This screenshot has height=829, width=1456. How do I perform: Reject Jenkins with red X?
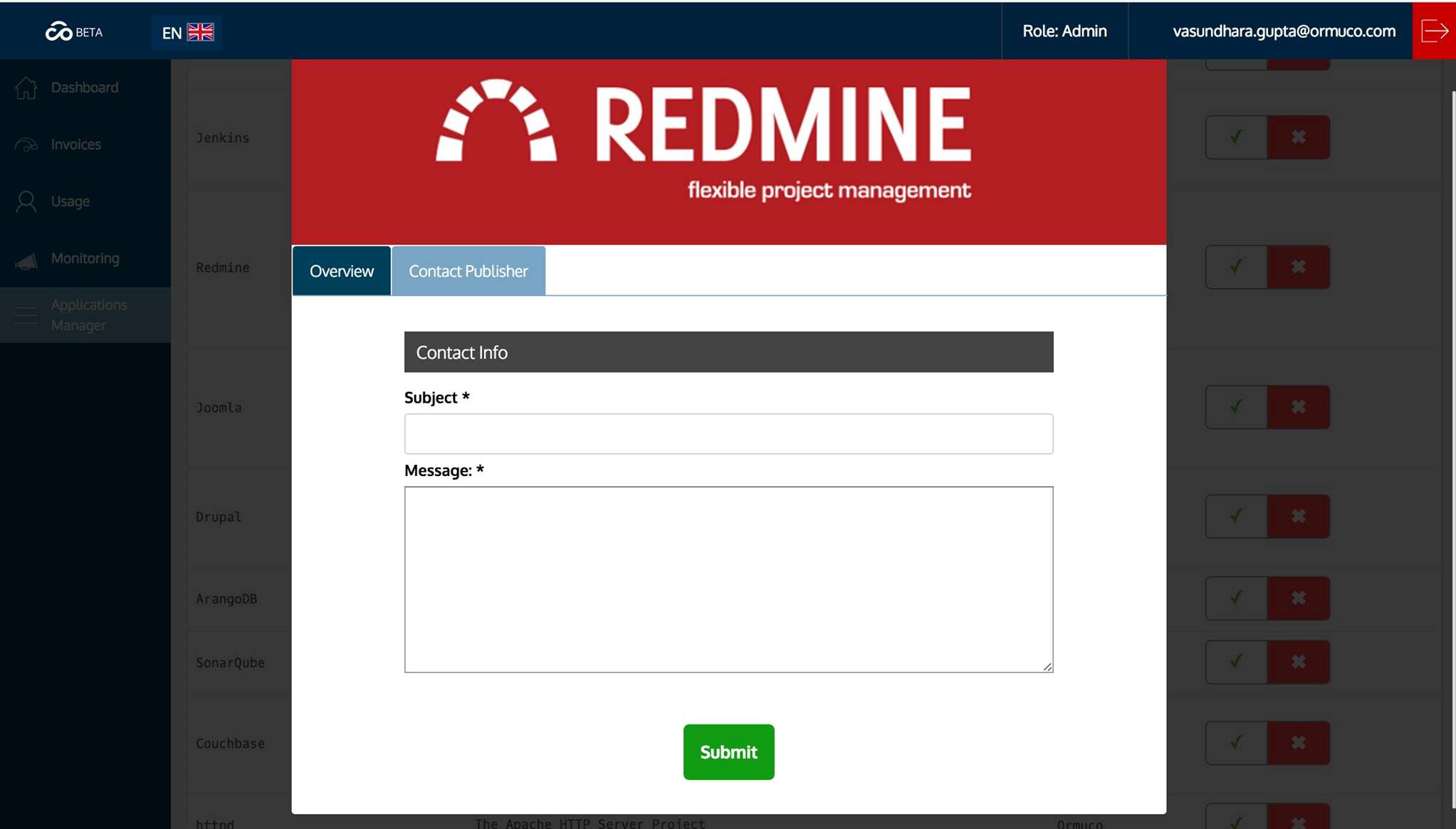(x=1298, y=137)
